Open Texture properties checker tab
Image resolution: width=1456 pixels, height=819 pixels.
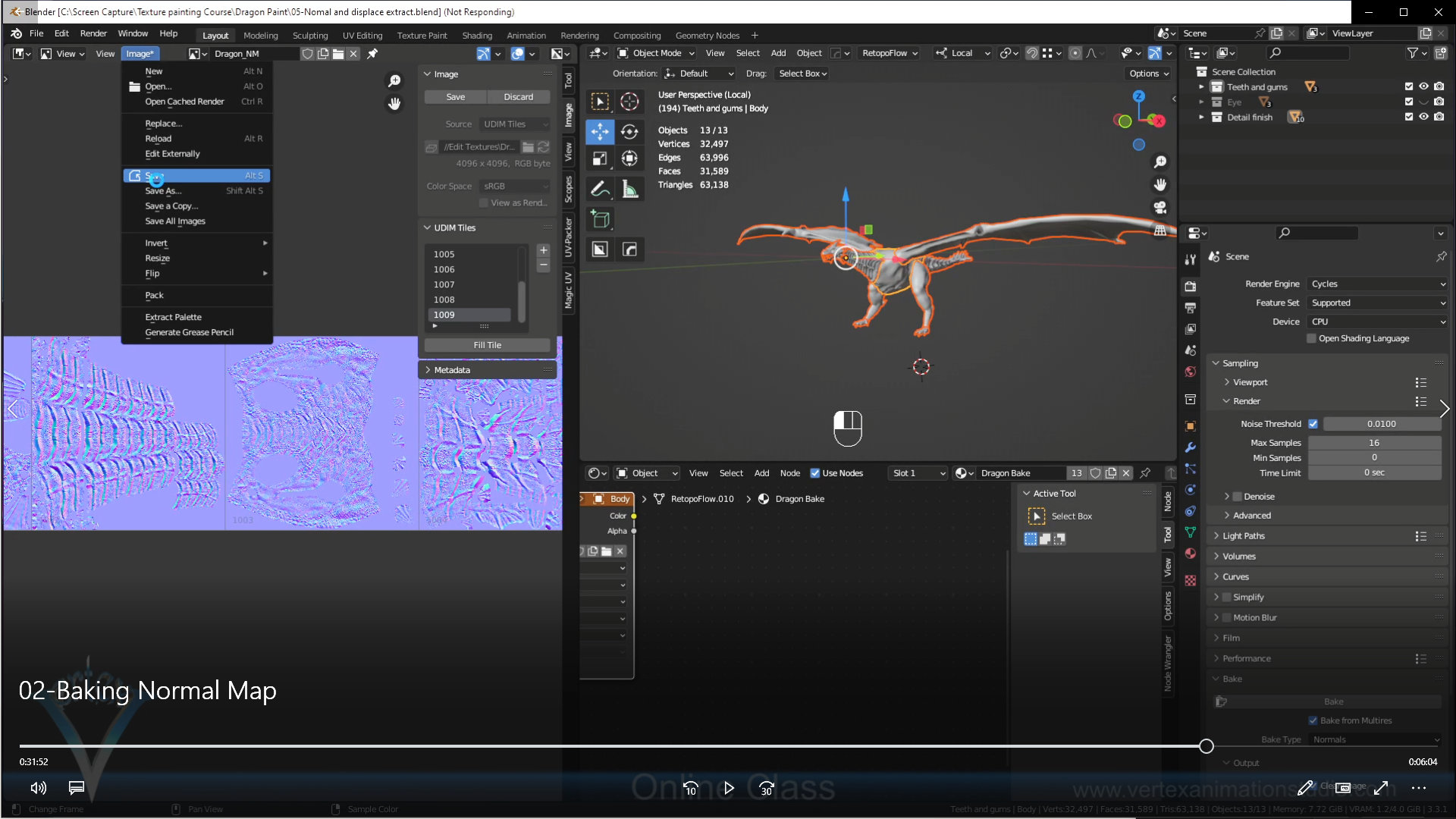tap(1191, 581)
